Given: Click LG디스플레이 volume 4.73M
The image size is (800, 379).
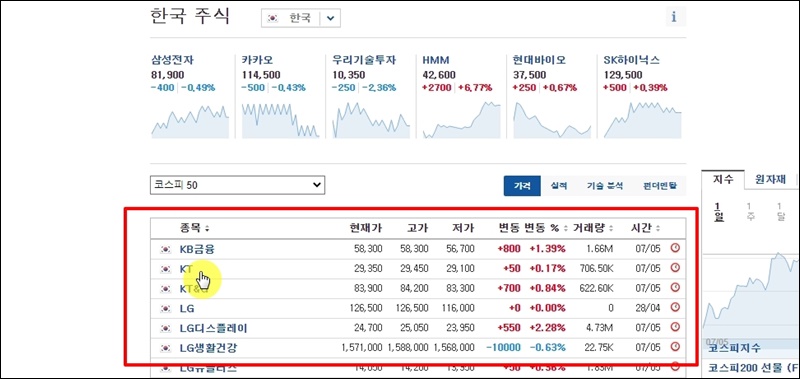Looking at the screenshot, I should tap(600, 328).
